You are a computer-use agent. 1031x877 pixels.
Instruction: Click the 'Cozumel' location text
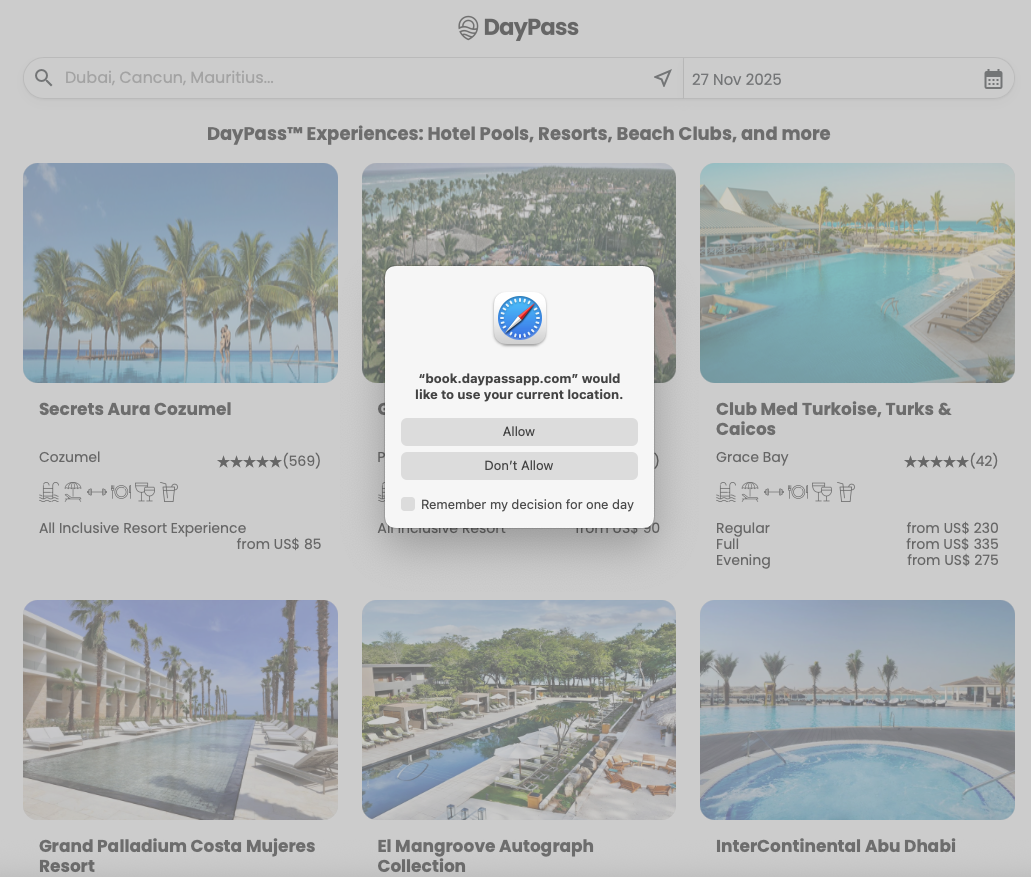[x=70, y=458]
